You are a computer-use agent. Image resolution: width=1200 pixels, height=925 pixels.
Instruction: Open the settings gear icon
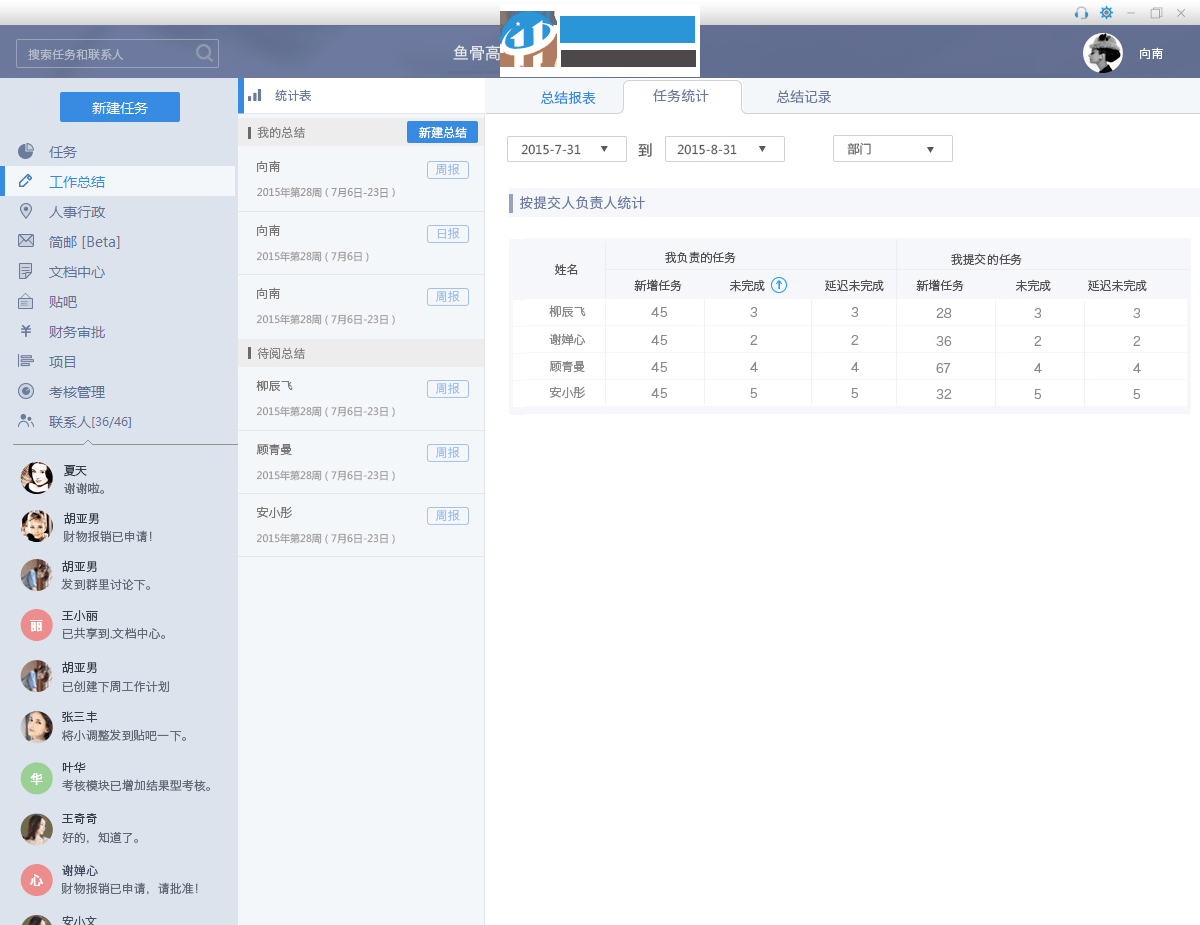1106,13
